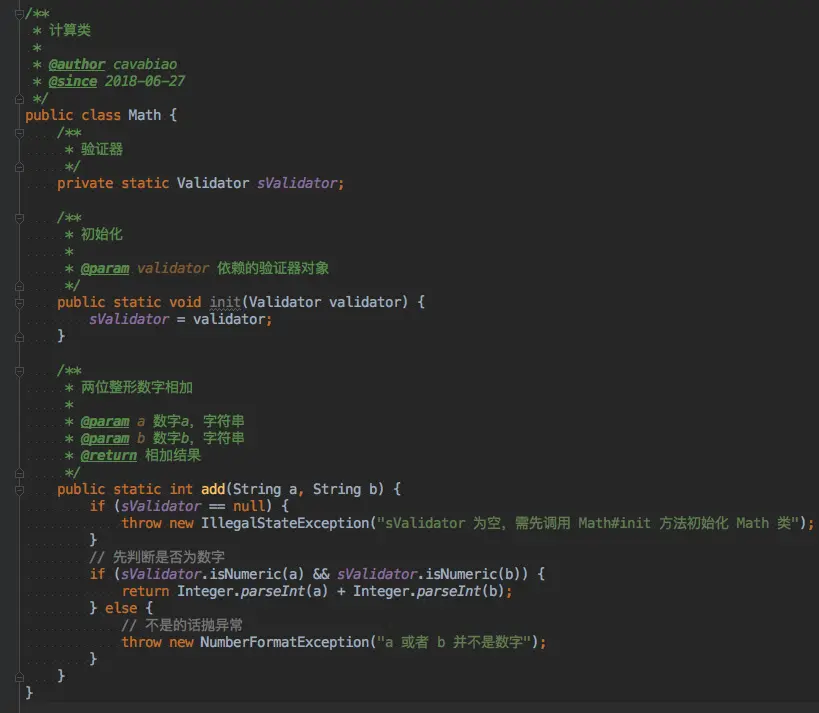This screenshot has width=819, height=713.
Task: Collapse the init method body
Action: pyautogui.click(x=18, y=302)
